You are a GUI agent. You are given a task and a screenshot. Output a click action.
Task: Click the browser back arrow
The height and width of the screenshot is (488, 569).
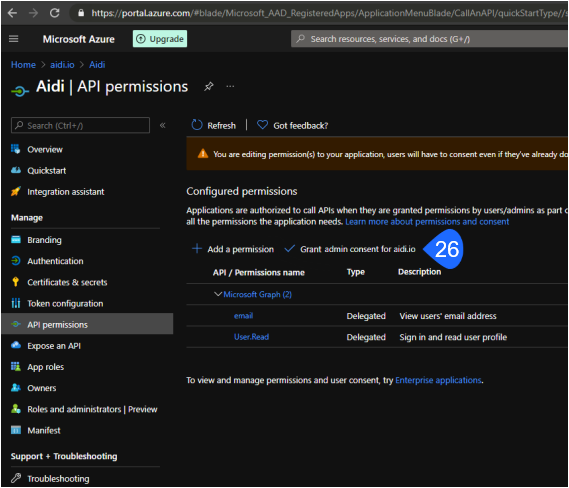coord(12,13)
